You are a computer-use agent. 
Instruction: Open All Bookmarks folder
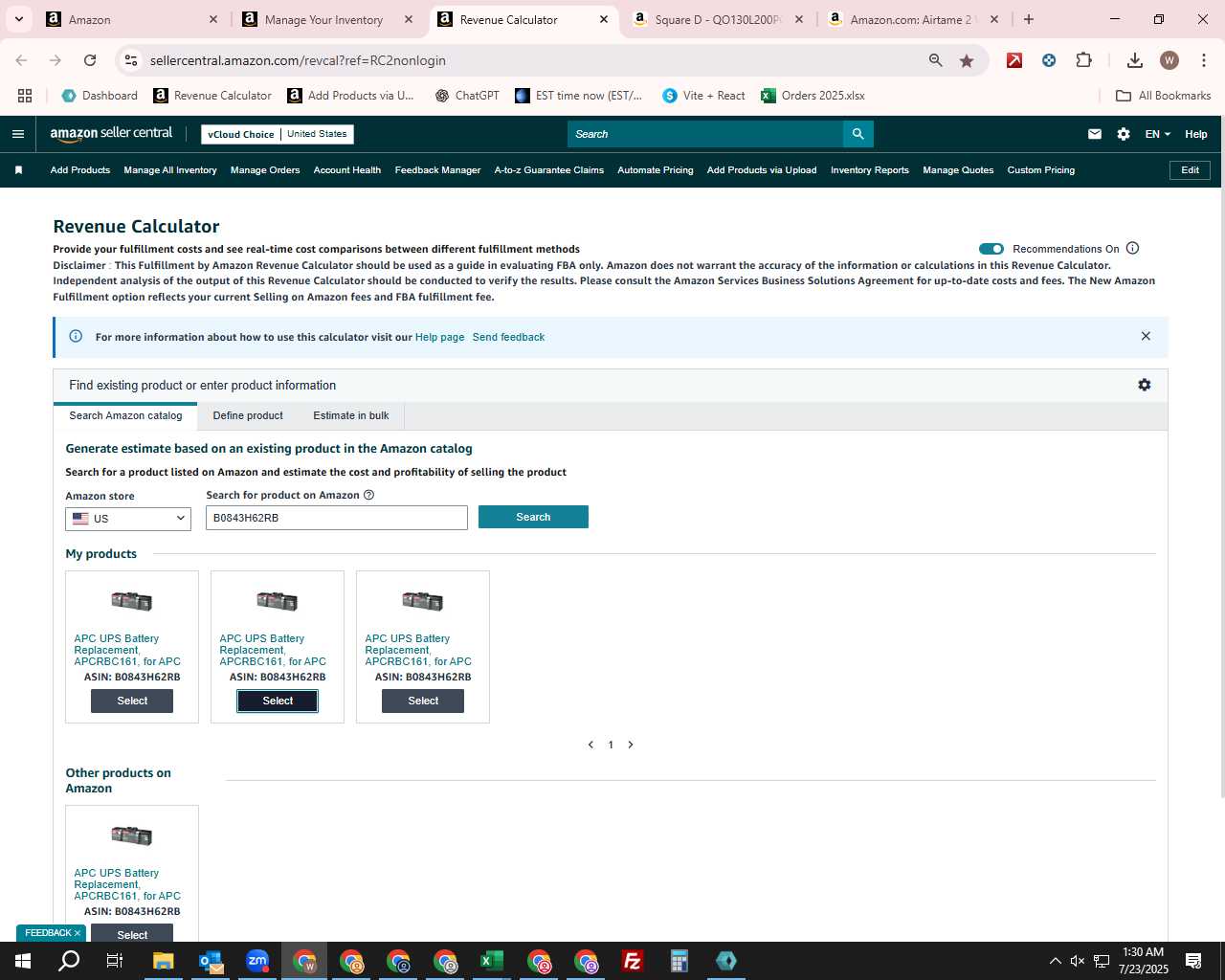click(x=1164, y=96)
